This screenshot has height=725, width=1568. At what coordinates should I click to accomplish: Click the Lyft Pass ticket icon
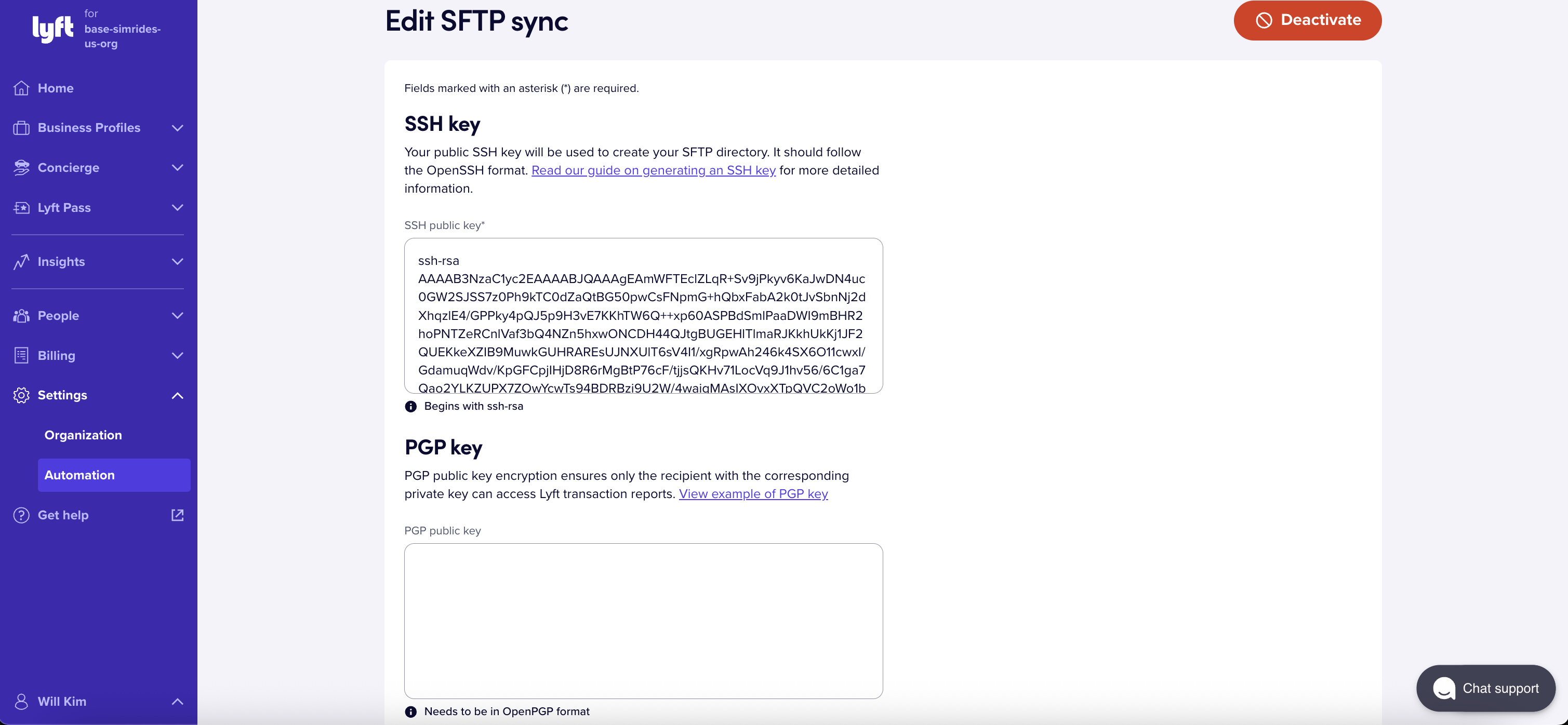(21, 208)
